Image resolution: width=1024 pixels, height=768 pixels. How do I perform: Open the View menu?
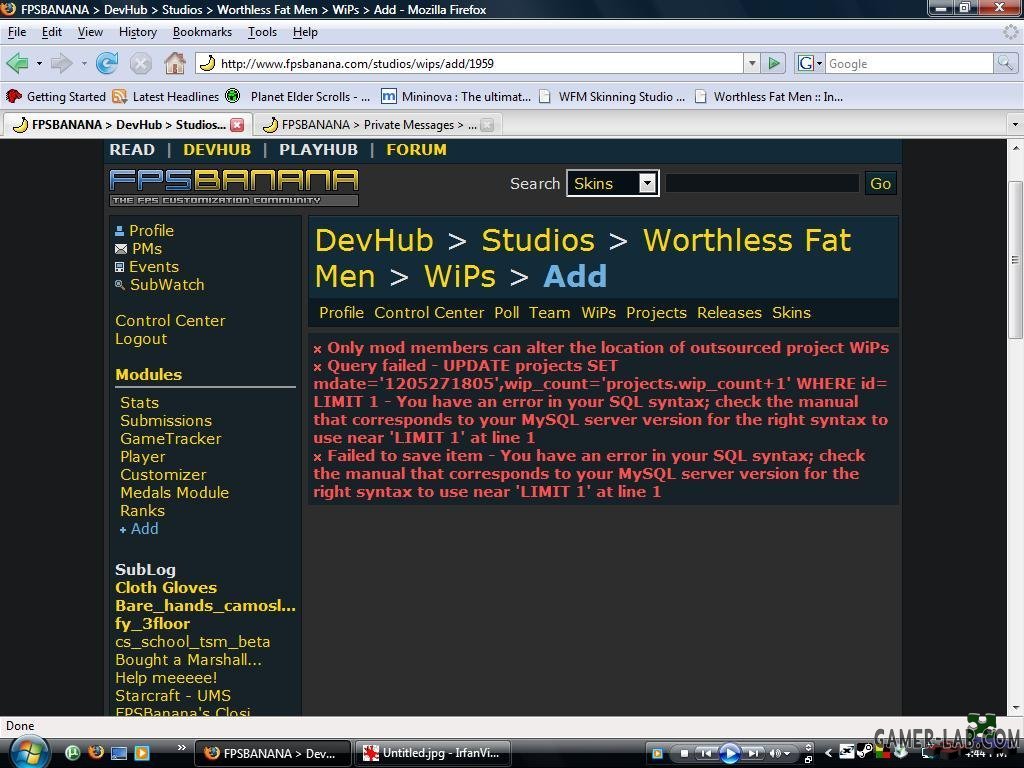pyautogui.click(x=90, y=32)
